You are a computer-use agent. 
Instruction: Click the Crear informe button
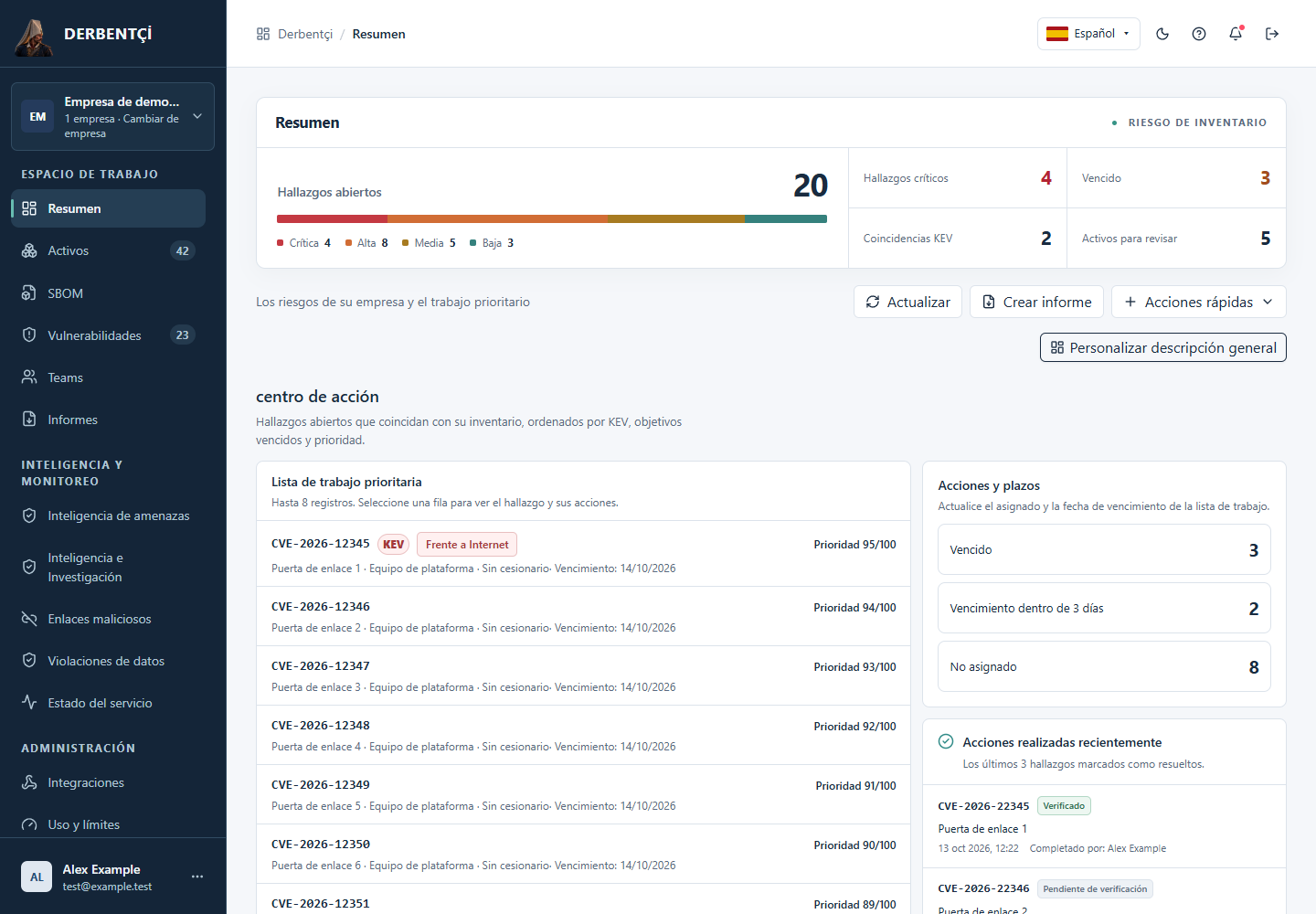(1036, 302)
